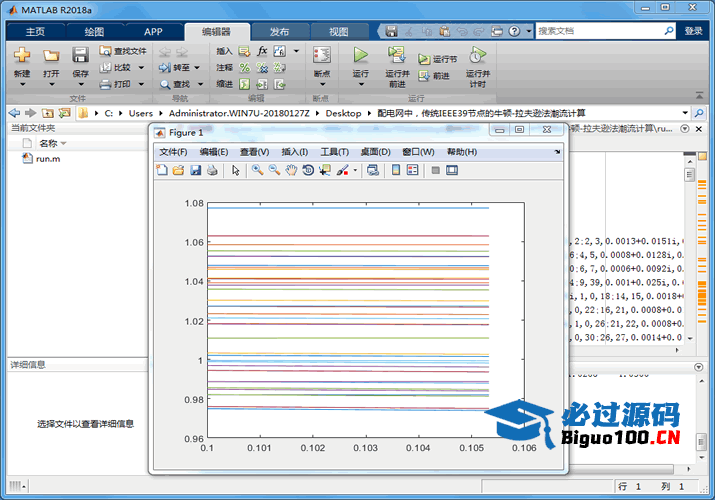The image size is (715, 500).
Task: Click the Data Cursor tool in Figure toolbar
Action: pyautogui.click(x=325, y=171)
